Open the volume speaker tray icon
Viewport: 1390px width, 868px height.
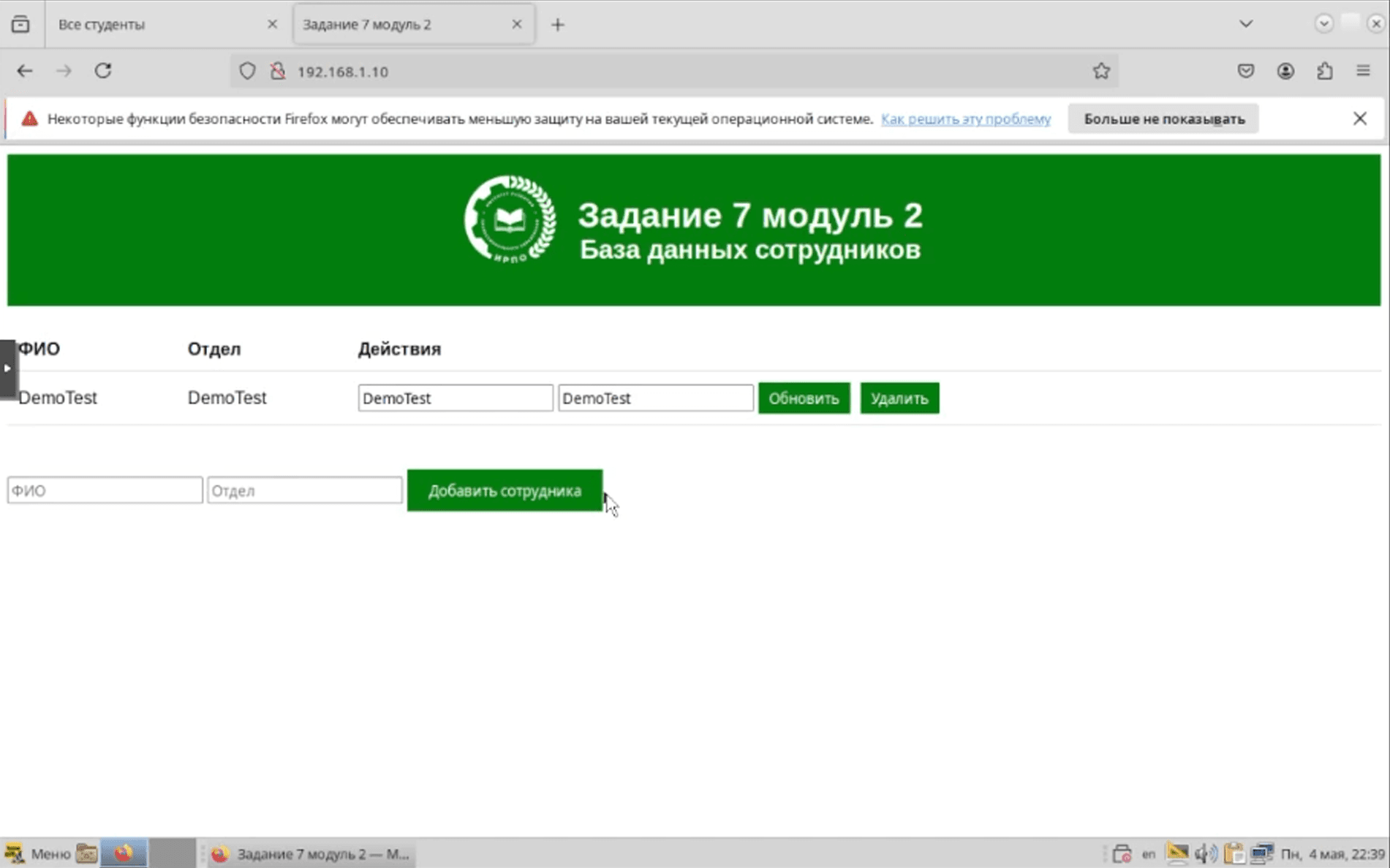(x=1206, y=853)
